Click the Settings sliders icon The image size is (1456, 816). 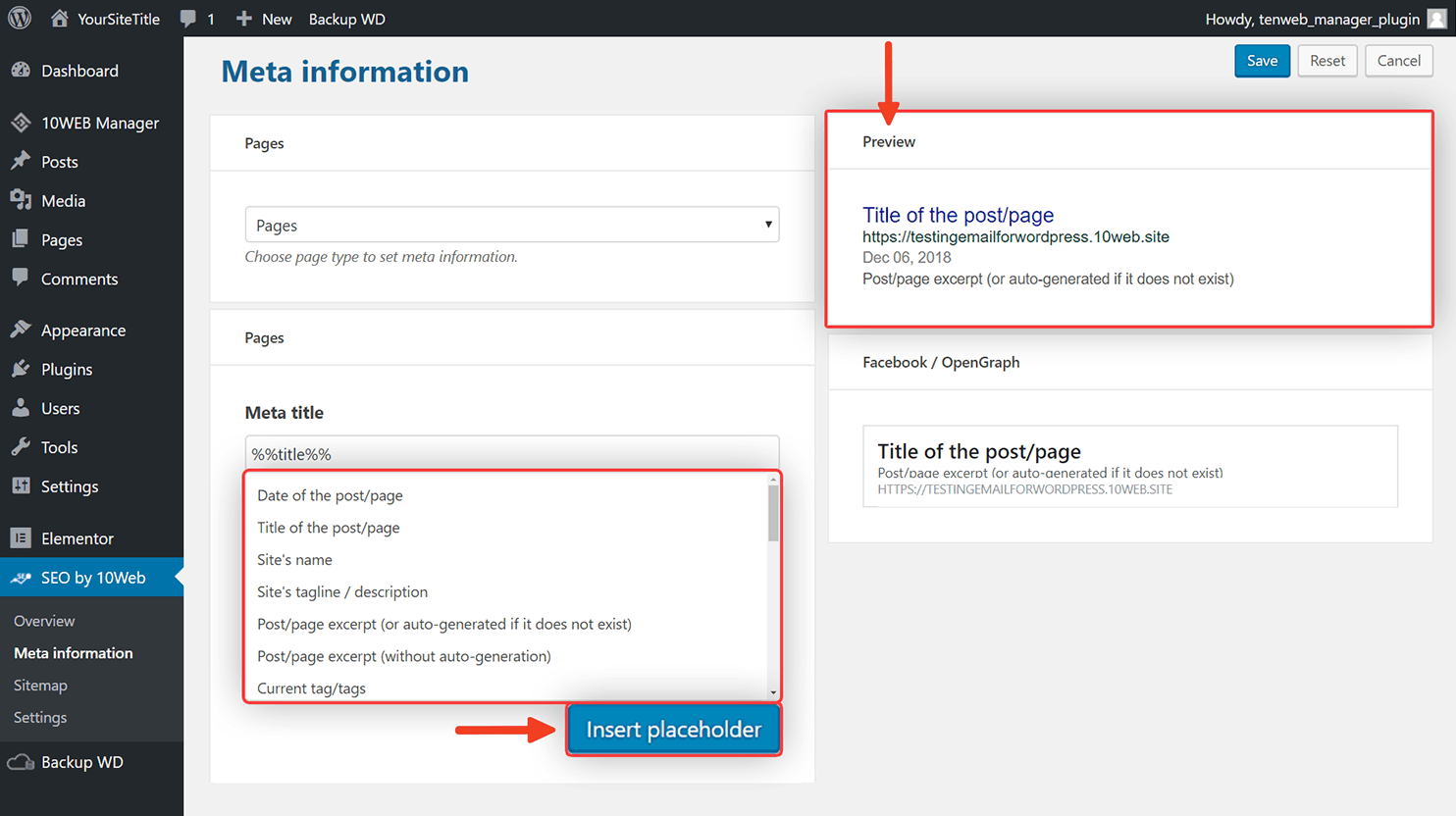pos(21,485)
